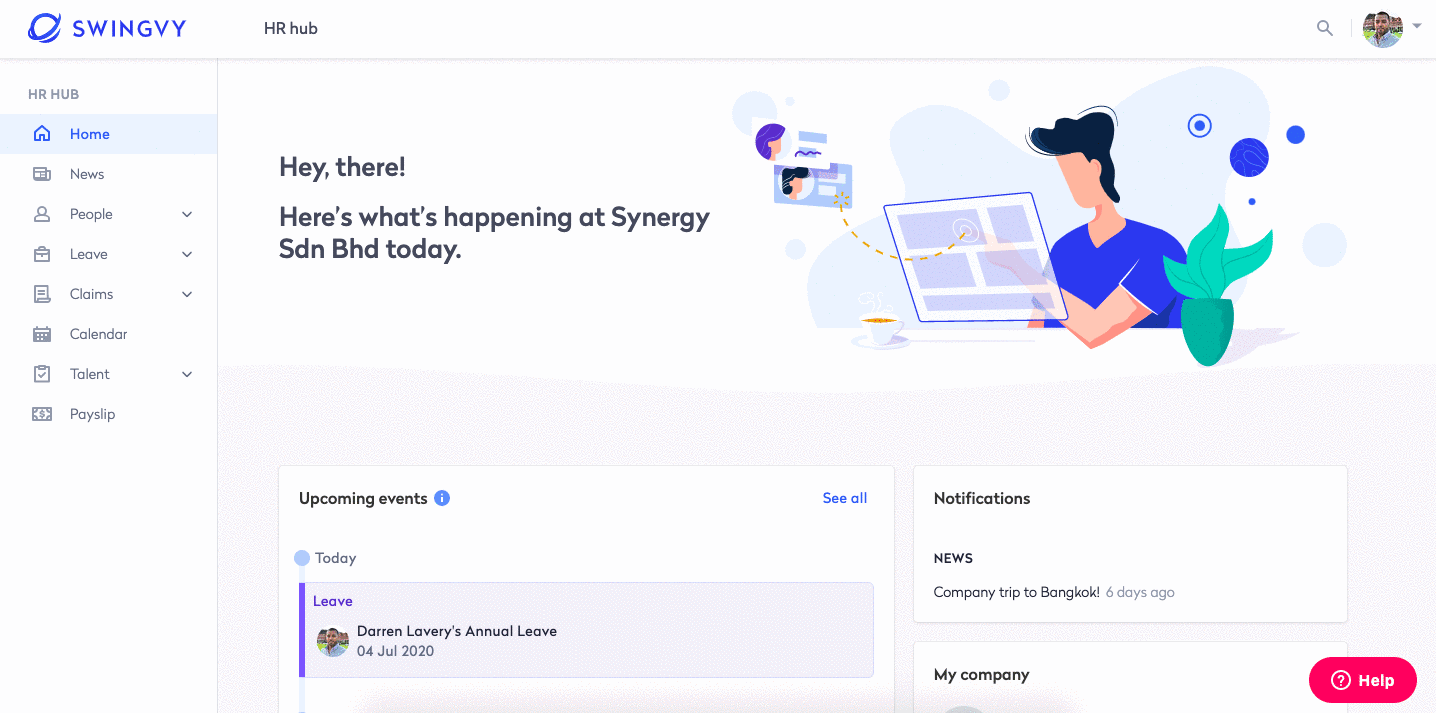
Task: Click the News icon in sidebar
Action: (42, 174)
